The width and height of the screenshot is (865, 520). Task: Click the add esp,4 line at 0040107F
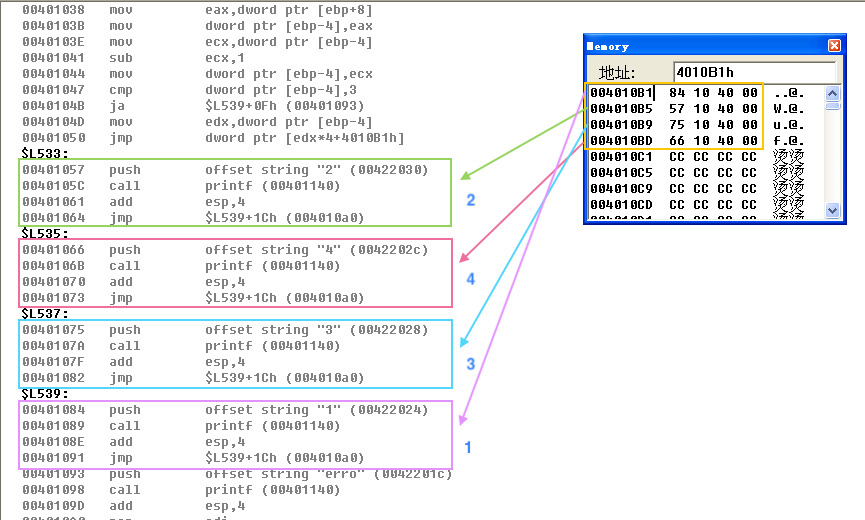click(x=134, y=362)
